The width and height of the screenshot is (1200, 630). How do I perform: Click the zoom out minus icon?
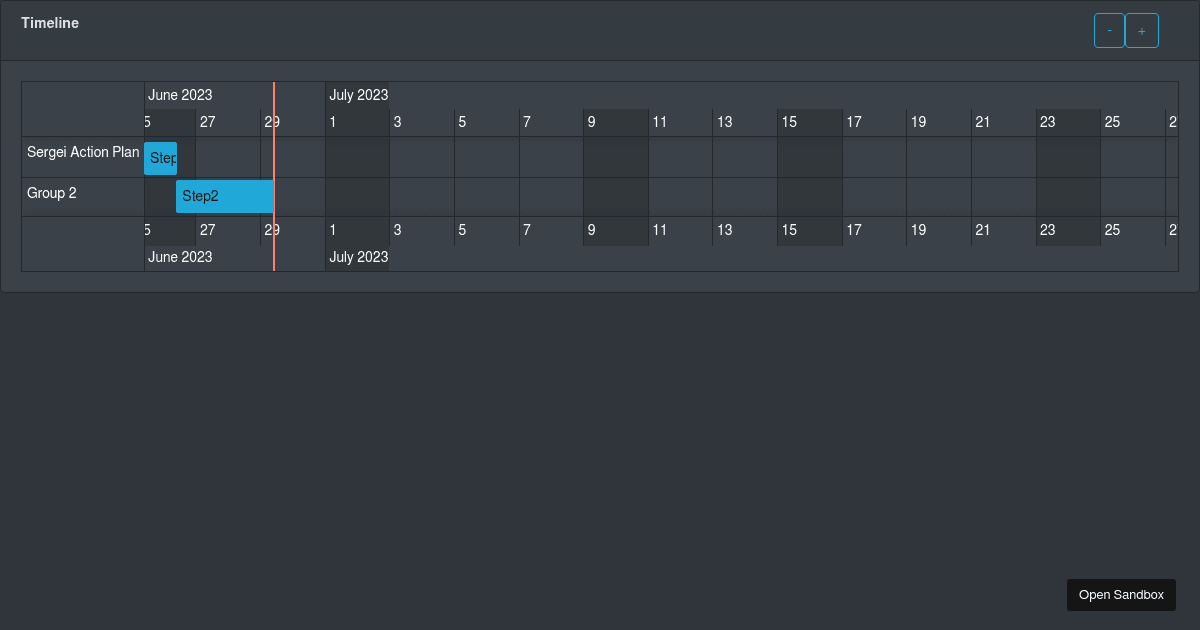point(1109,30)
